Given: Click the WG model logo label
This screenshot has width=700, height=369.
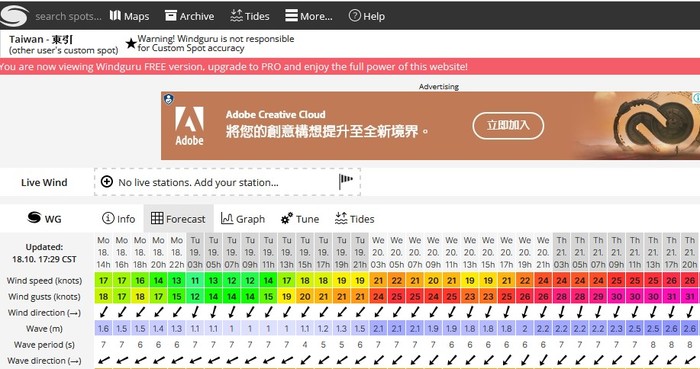Looking at the screenshot, I should point(44,219).
